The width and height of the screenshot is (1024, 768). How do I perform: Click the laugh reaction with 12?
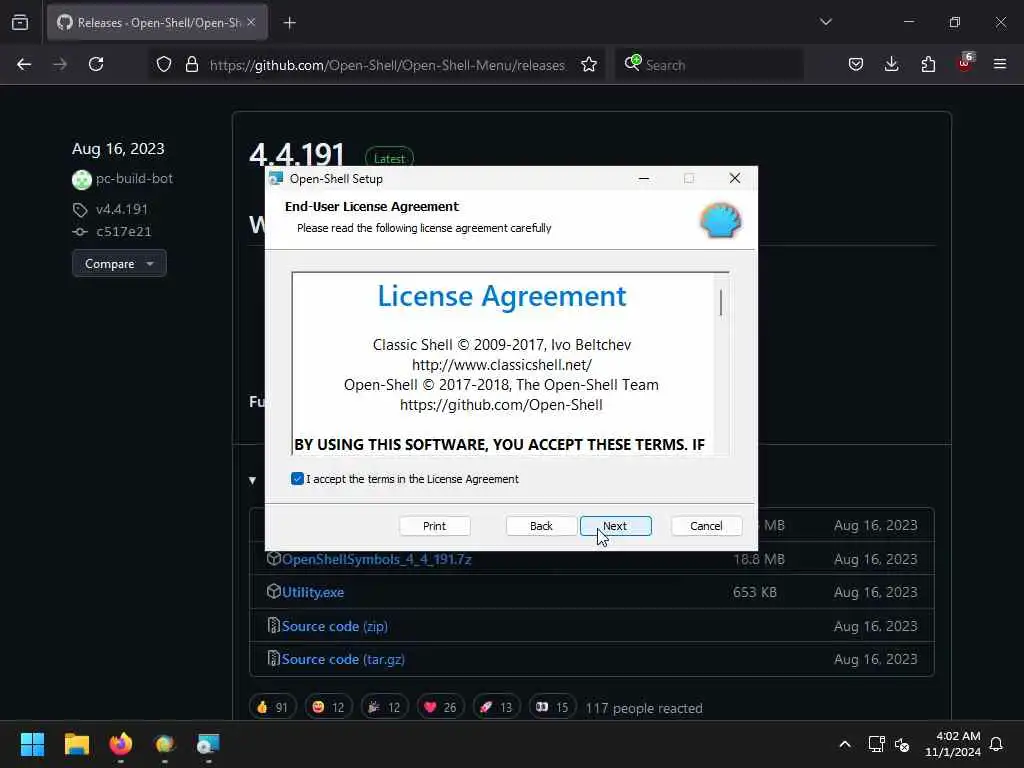(328, 707)
